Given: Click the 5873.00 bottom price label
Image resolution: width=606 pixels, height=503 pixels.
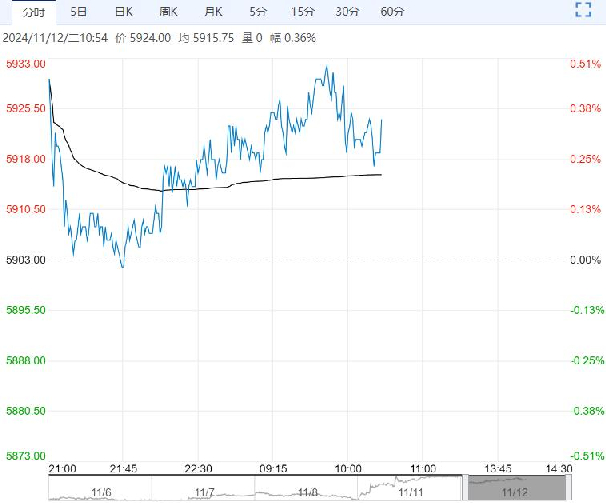Looking at the screenshot, I should pyautogui.click(x=26, y=456).
